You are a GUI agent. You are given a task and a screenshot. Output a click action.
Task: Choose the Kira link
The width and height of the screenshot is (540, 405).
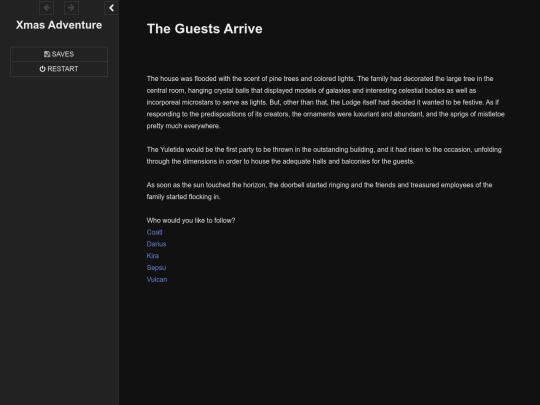153,256
